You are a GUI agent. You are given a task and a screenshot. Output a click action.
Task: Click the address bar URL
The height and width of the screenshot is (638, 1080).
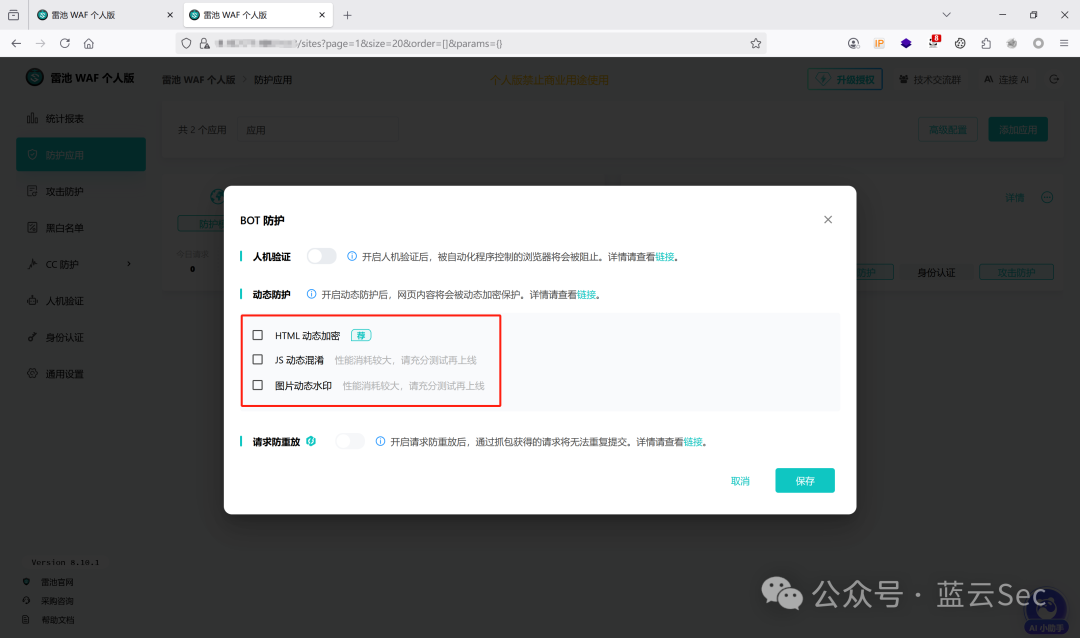pyautogui.click(x=360, y=43)
